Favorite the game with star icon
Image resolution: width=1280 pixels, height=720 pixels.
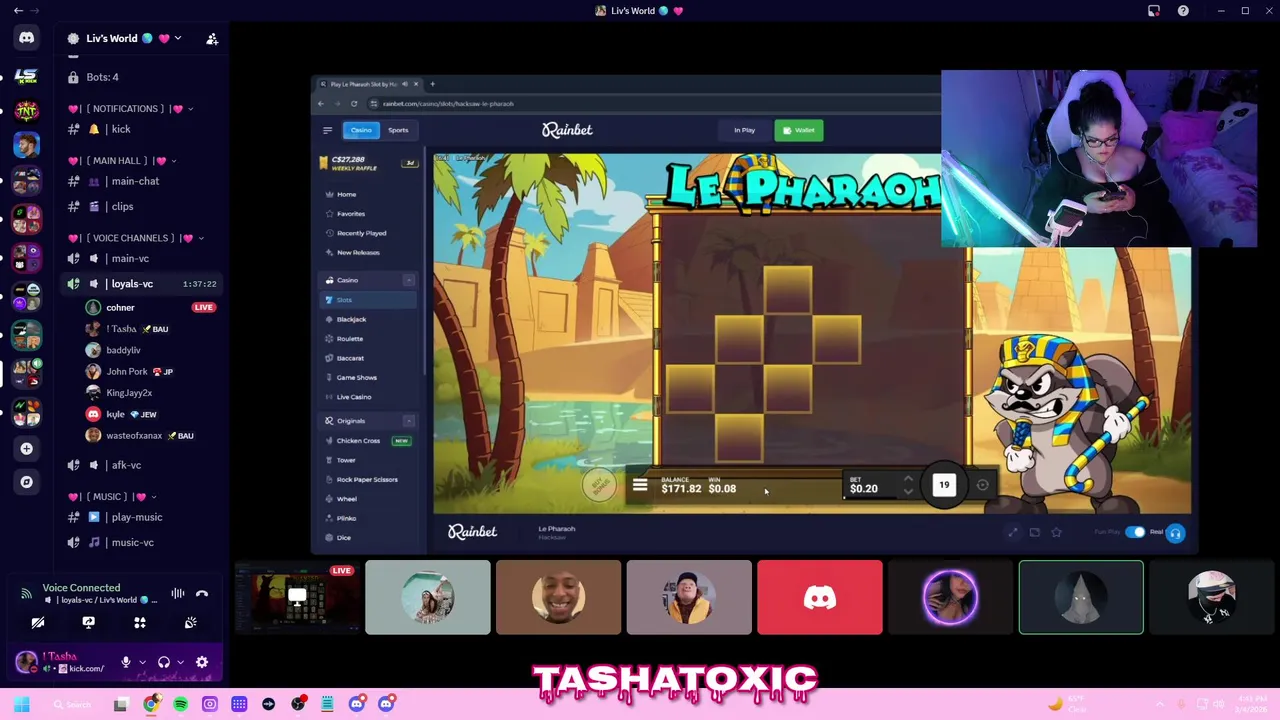pos(1056,532)
